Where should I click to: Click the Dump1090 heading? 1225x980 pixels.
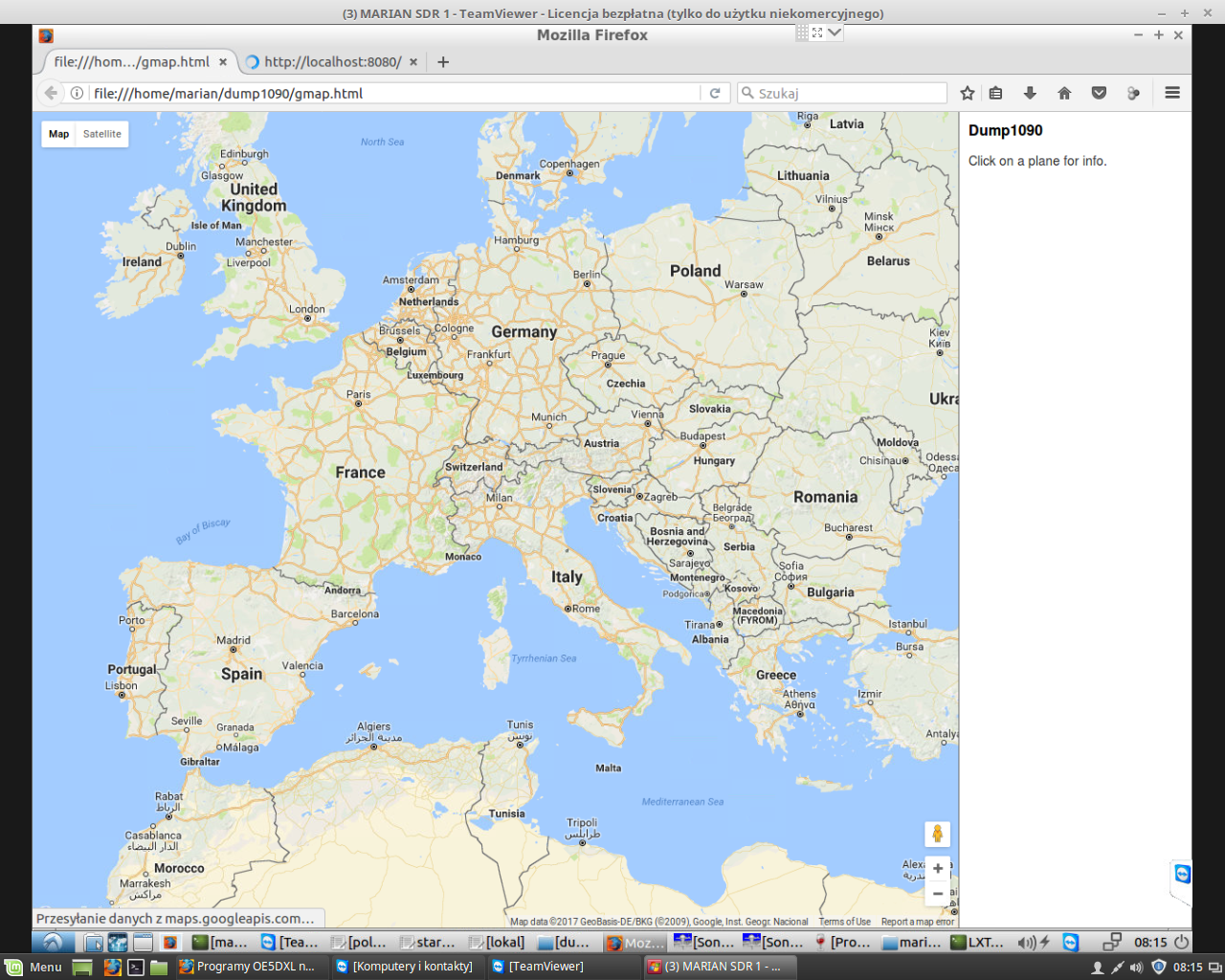(1005, 131)
